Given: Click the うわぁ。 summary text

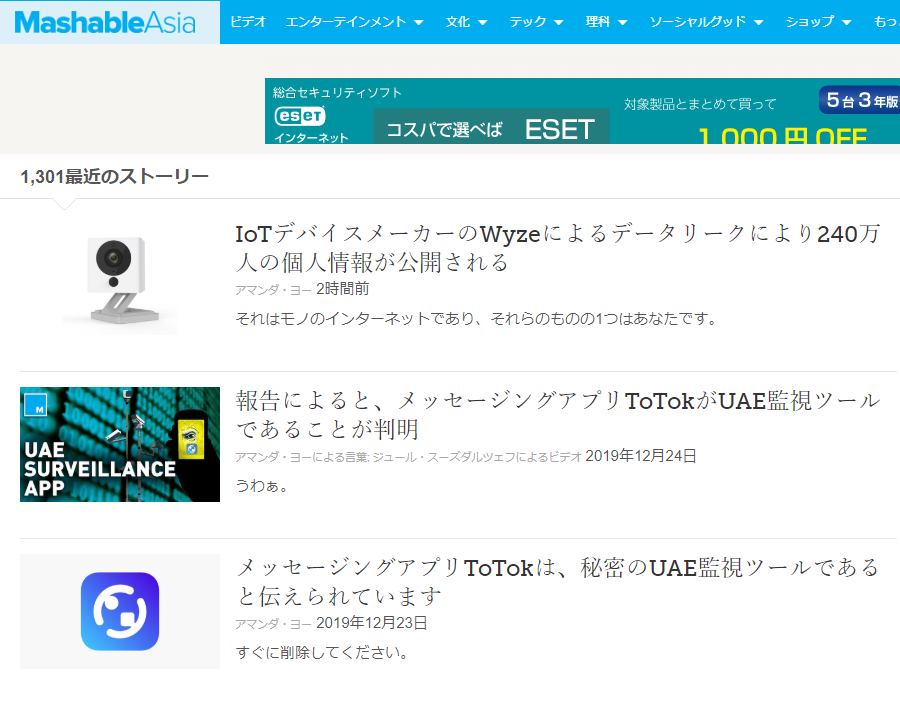Looking at the screenshot, I should click(x=262, y=486).
